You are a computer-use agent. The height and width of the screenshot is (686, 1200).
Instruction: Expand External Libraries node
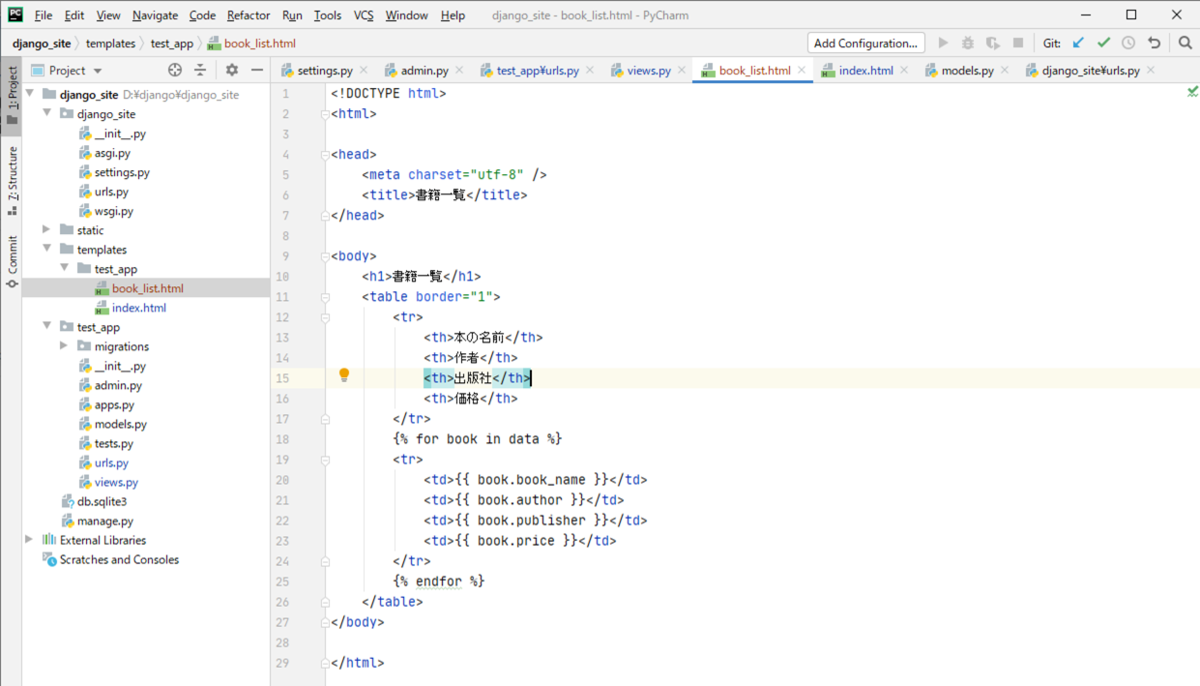pos(29,540)
